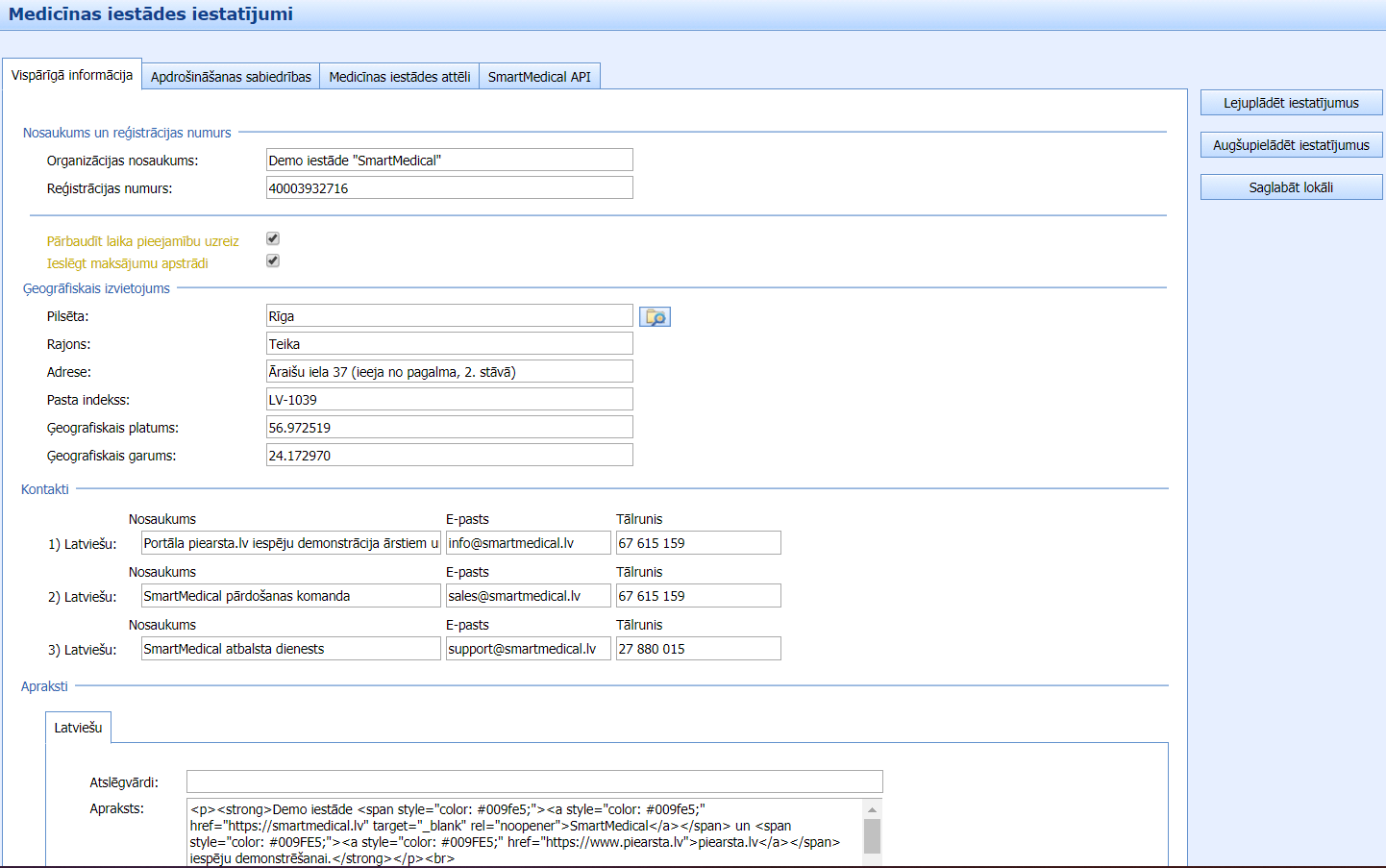1386x868 pixels.
Task: Click the Organizācijas nosaukums input field
Action: point(449,161)
